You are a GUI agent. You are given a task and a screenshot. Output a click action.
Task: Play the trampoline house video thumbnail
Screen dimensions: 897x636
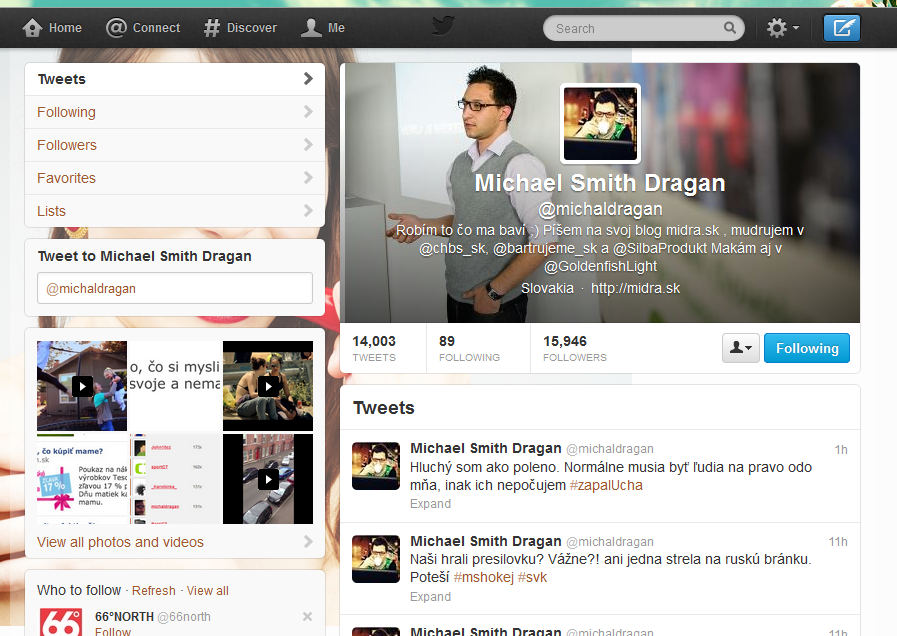click(x=82, y=386)
